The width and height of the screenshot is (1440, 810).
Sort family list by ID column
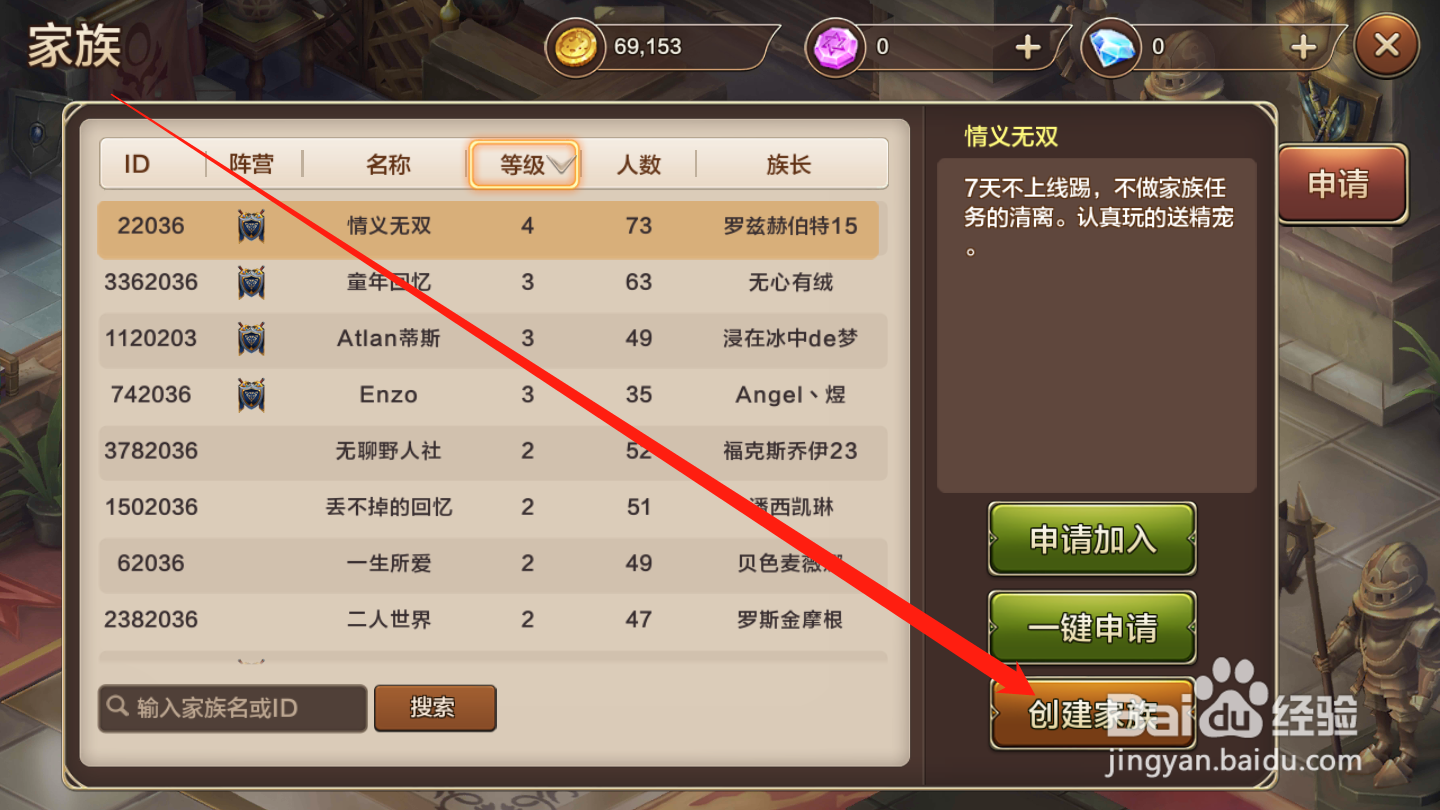(137, 165)
